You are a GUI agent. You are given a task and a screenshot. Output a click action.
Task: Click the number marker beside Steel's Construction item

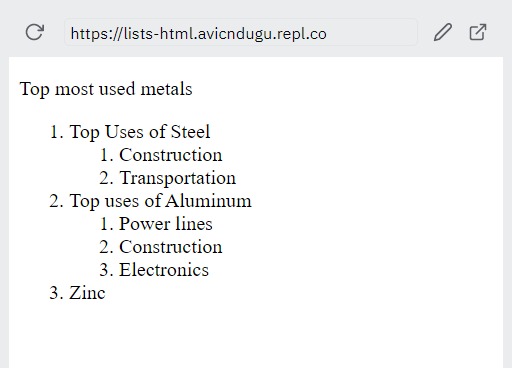(x=106, y=155)
